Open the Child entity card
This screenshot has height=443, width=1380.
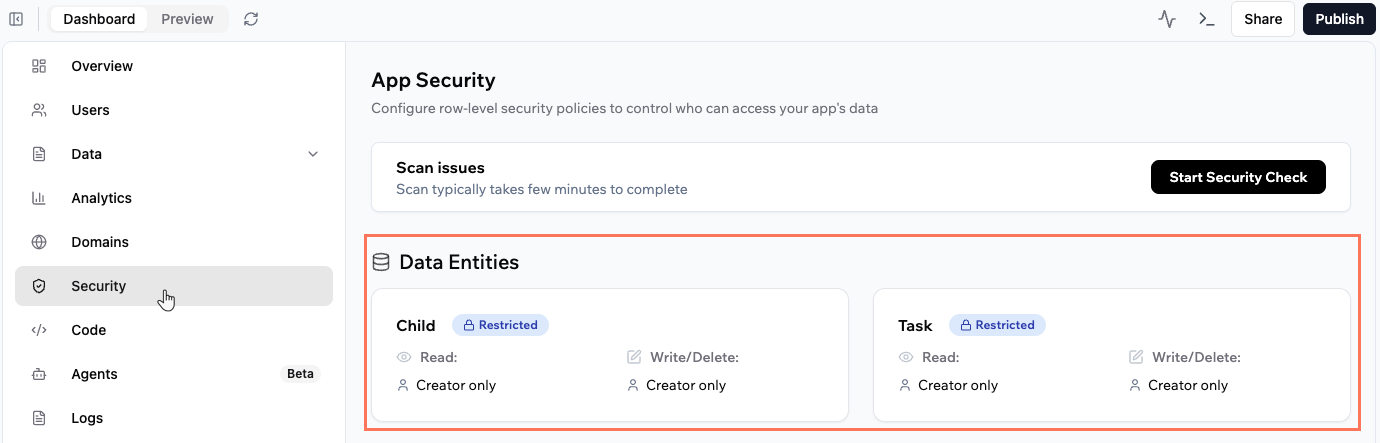pos(609,355)
